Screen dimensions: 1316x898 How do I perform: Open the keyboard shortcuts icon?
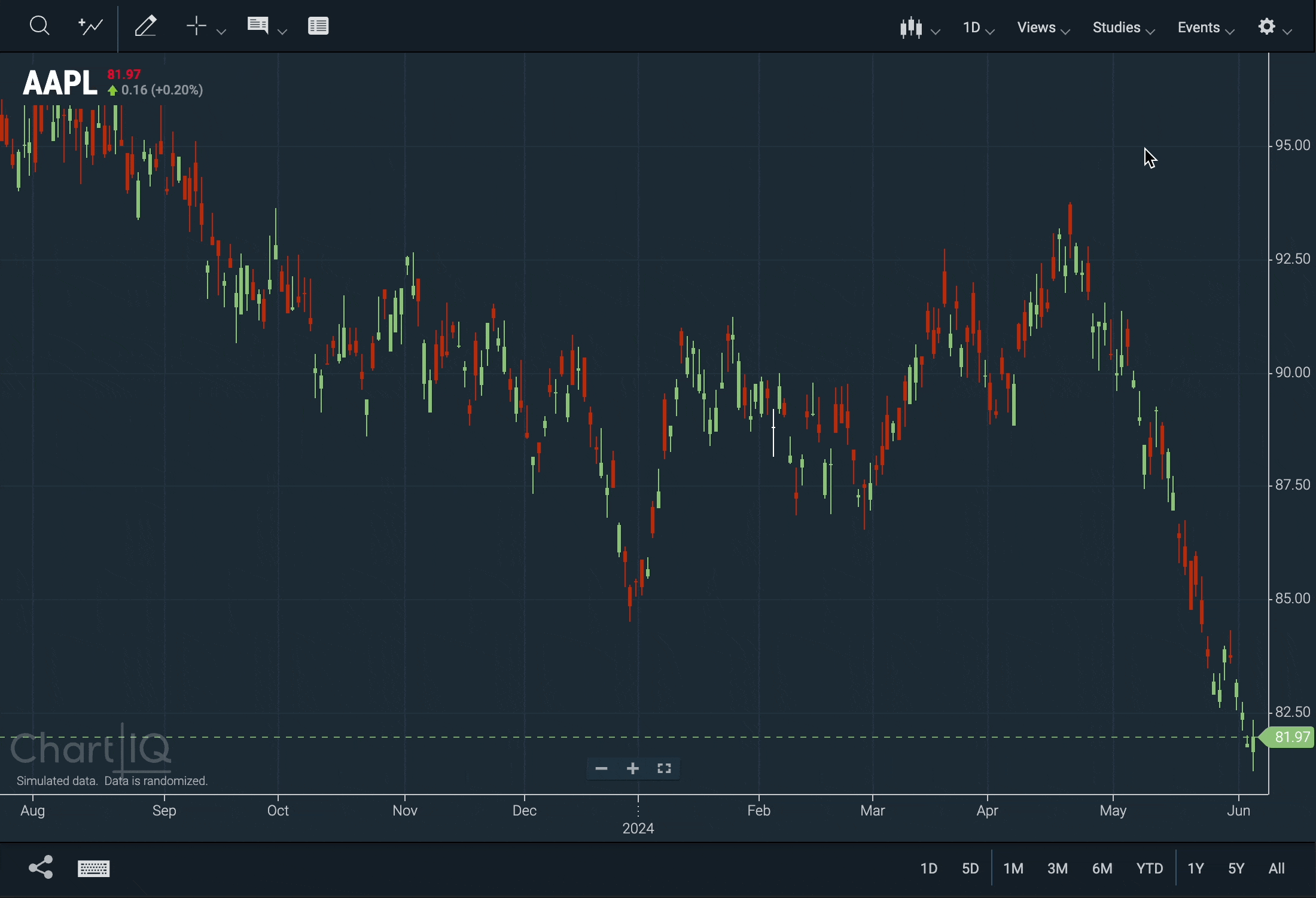tap(94, 869)
